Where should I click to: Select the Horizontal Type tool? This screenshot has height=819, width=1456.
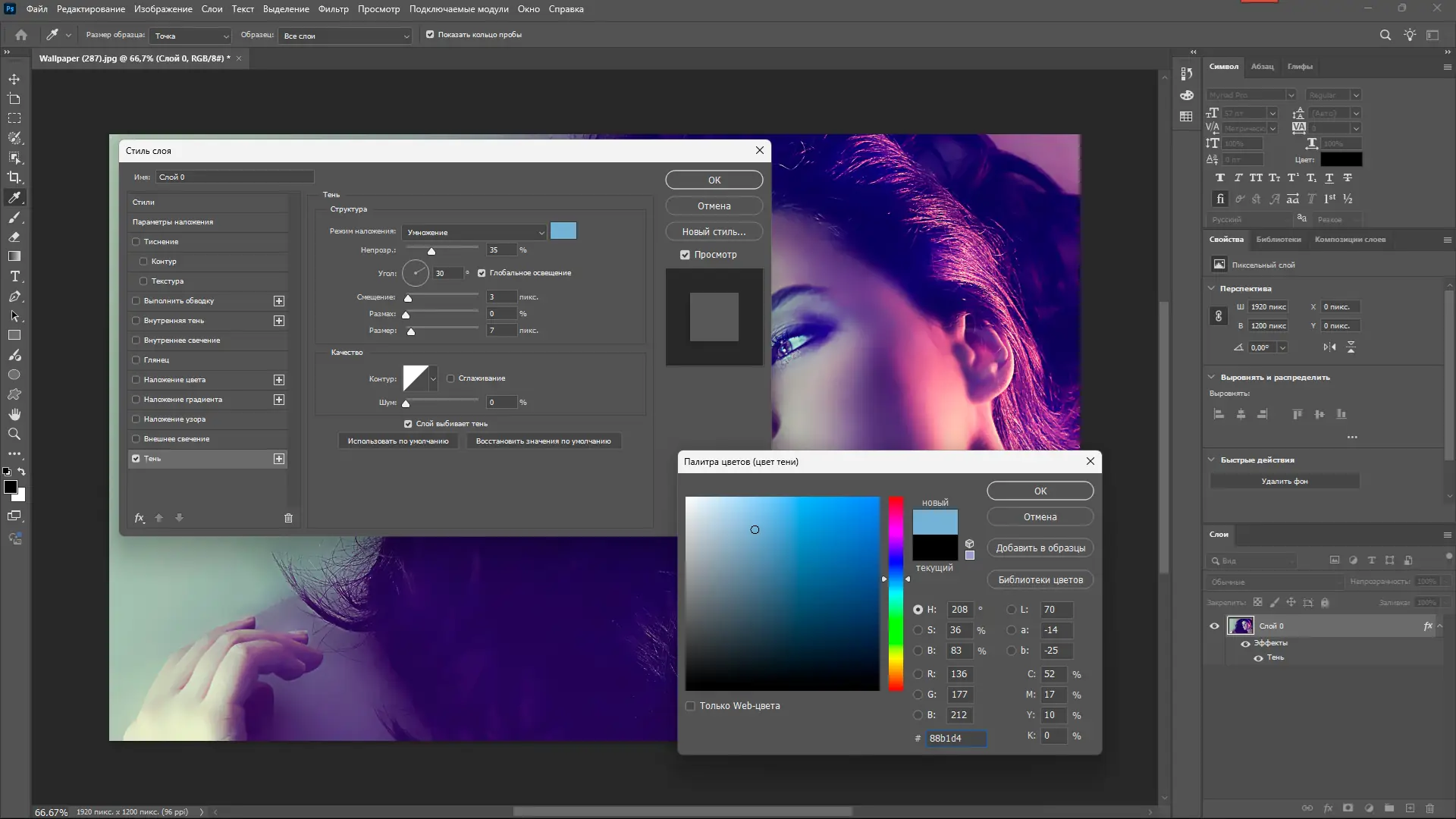(x=14, y=276)
